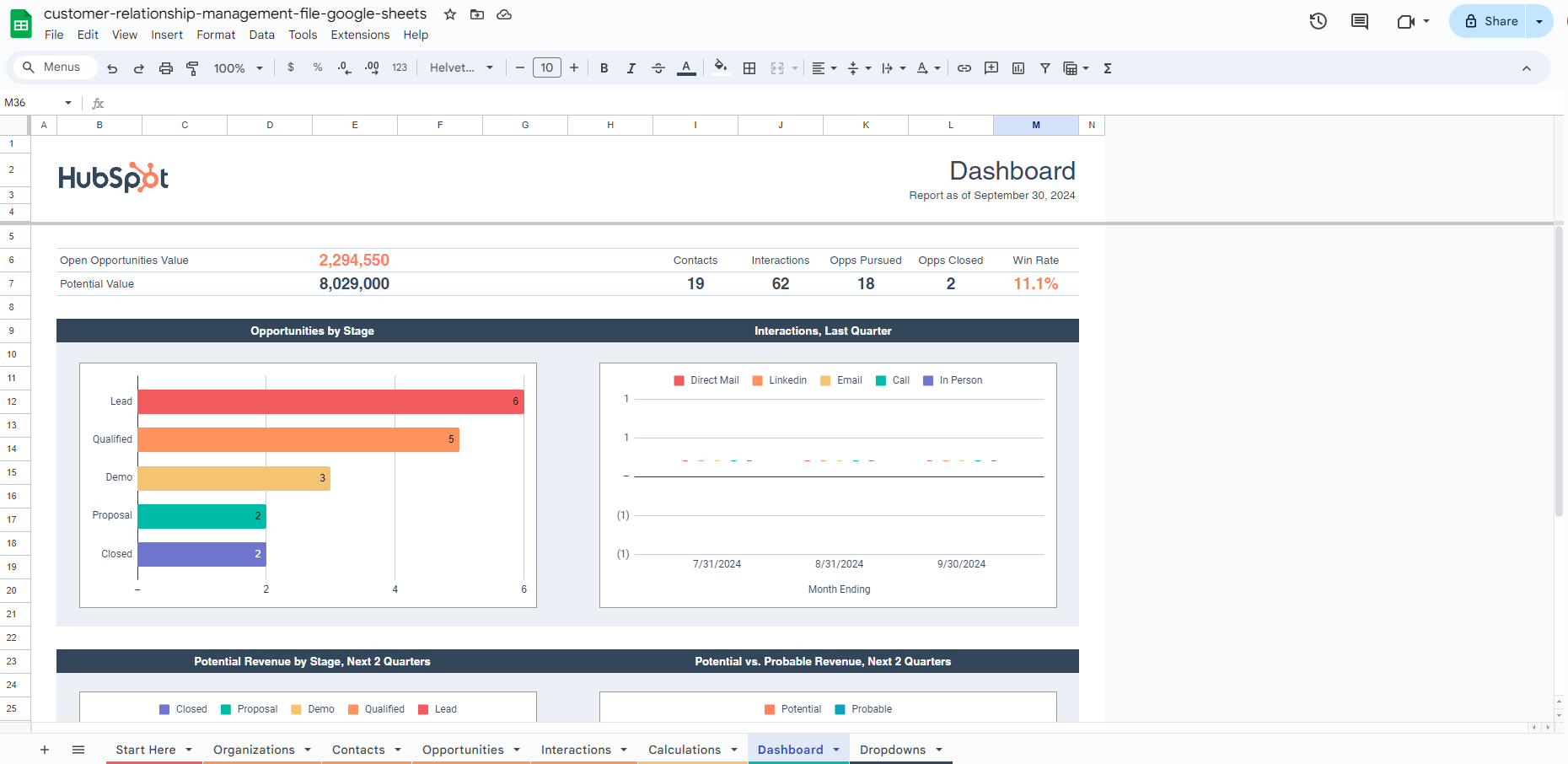Open the font dropdown
Viewport: 1568px width, 764px height.
coord(460,67)
